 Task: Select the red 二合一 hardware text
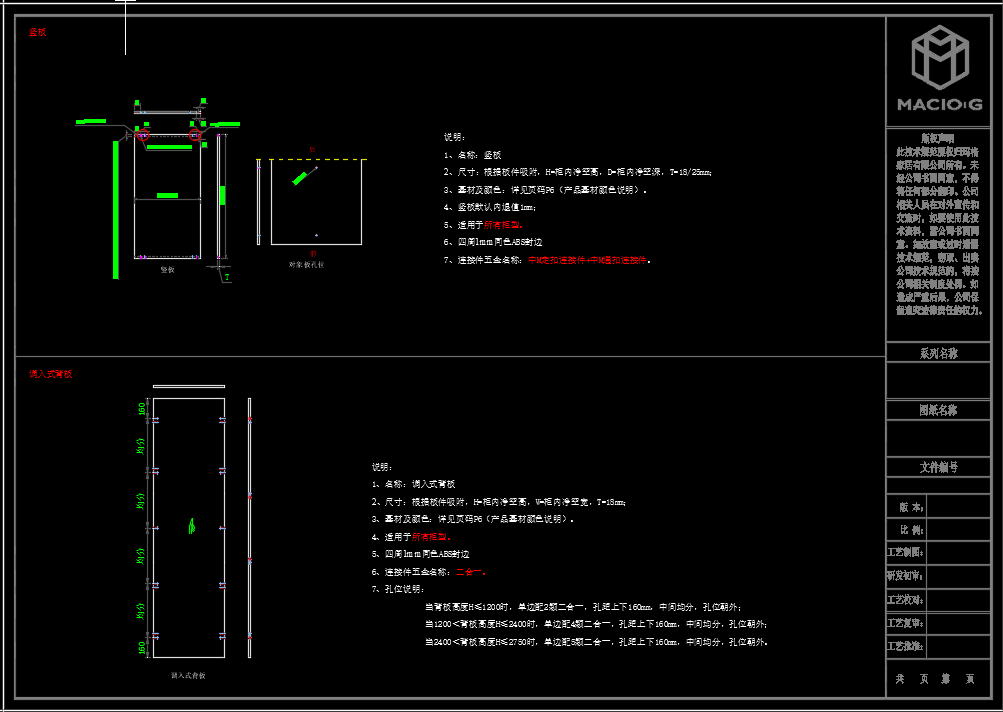(470, 572)
